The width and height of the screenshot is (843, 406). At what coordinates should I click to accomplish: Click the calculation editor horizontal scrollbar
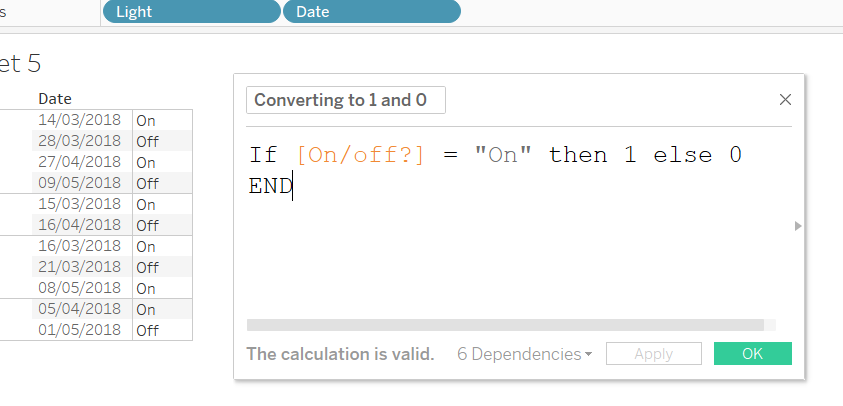(505, 325)
